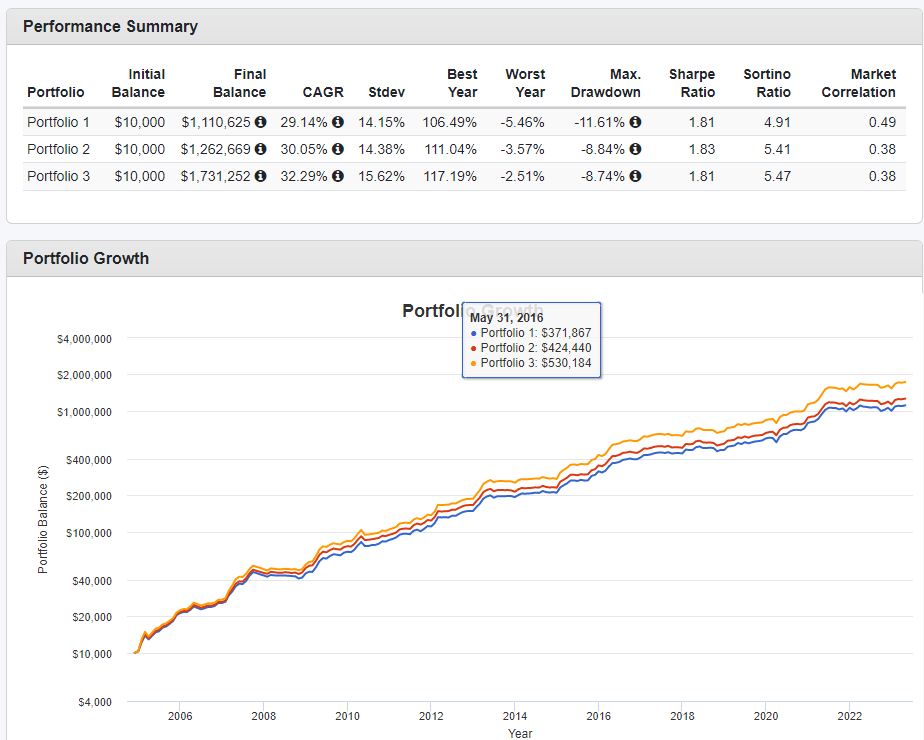Screen dimensions: 924x740
Task: Click the -2.51% worst year value
Action: tap(523, 177)
